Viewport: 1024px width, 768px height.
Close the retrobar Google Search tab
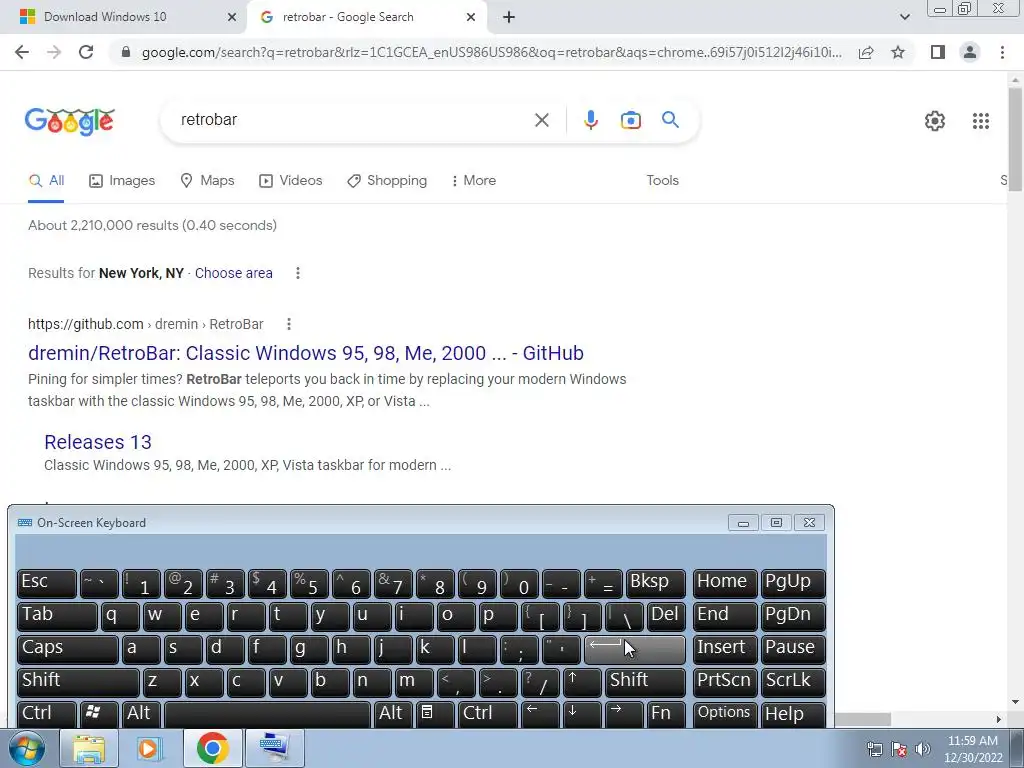(471, 18)
